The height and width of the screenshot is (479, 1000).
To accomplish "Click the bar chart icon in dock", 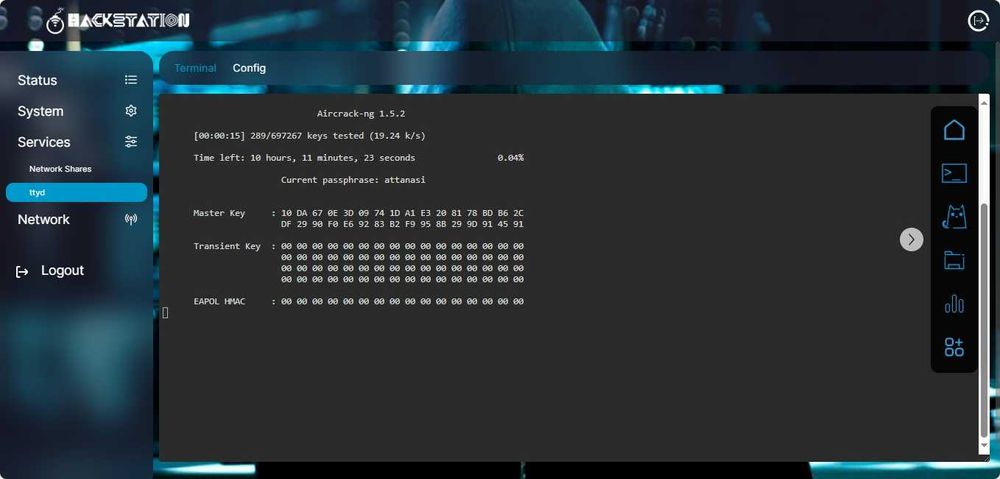I will pos(954,304).
